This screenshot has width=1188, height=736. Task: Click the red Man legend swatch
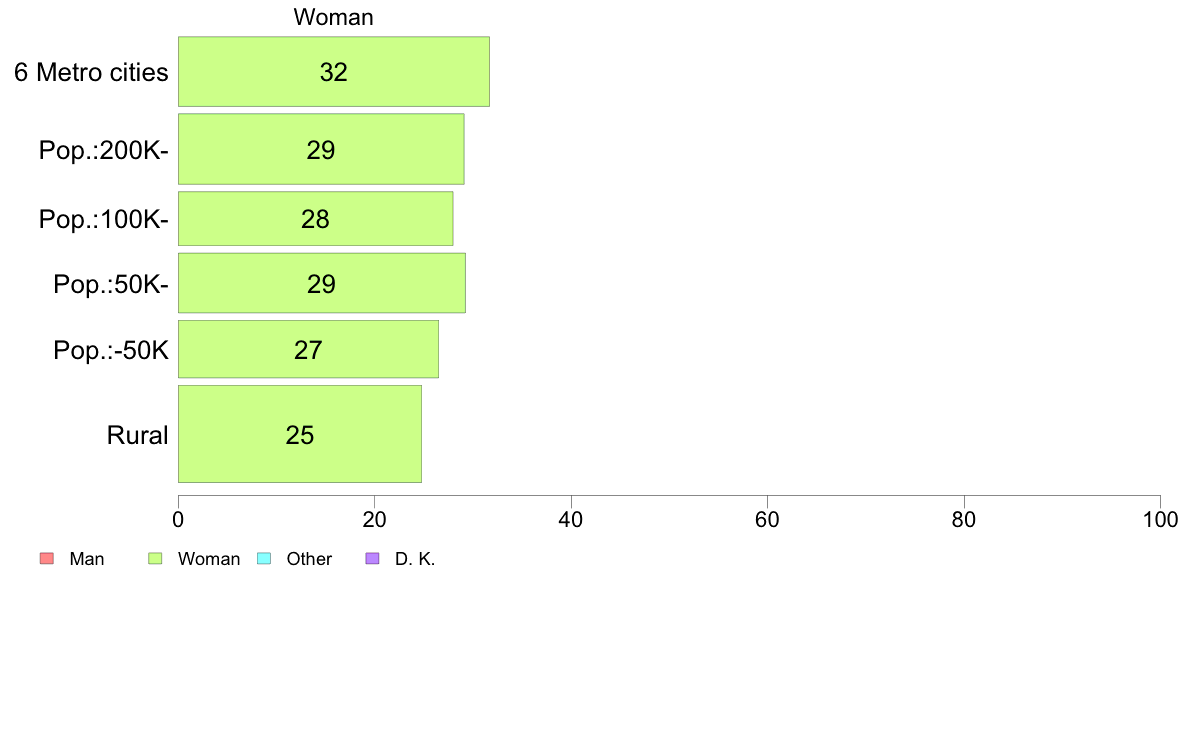47,559
